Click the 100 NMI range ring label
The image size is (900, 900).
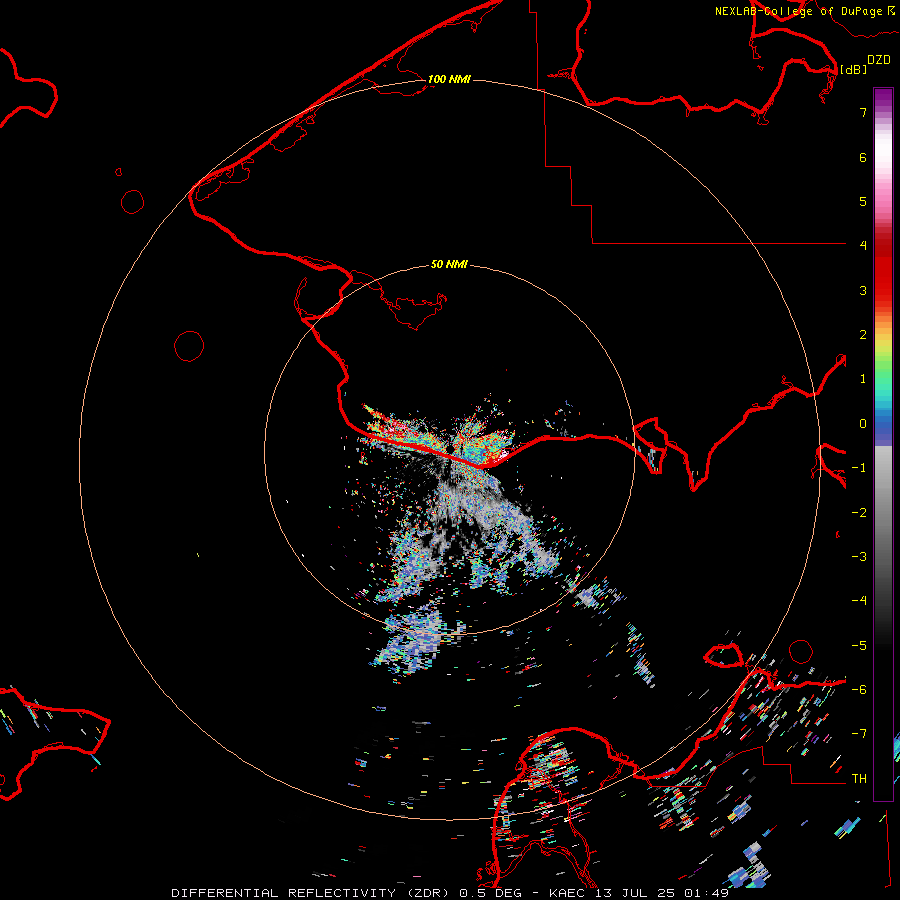pos(449,79)
